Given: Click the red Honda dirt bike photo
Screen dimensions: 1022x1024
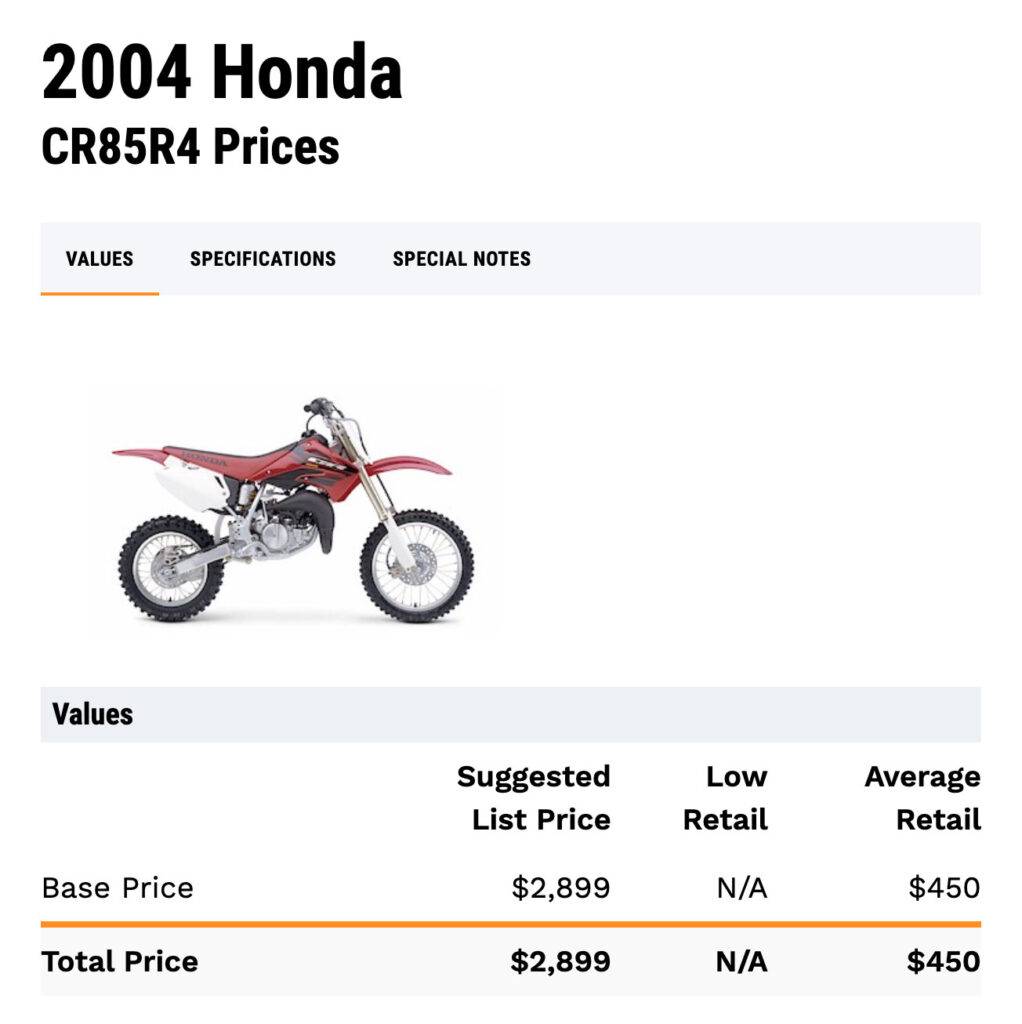Looking at the screenshot, I should point(295,510).
